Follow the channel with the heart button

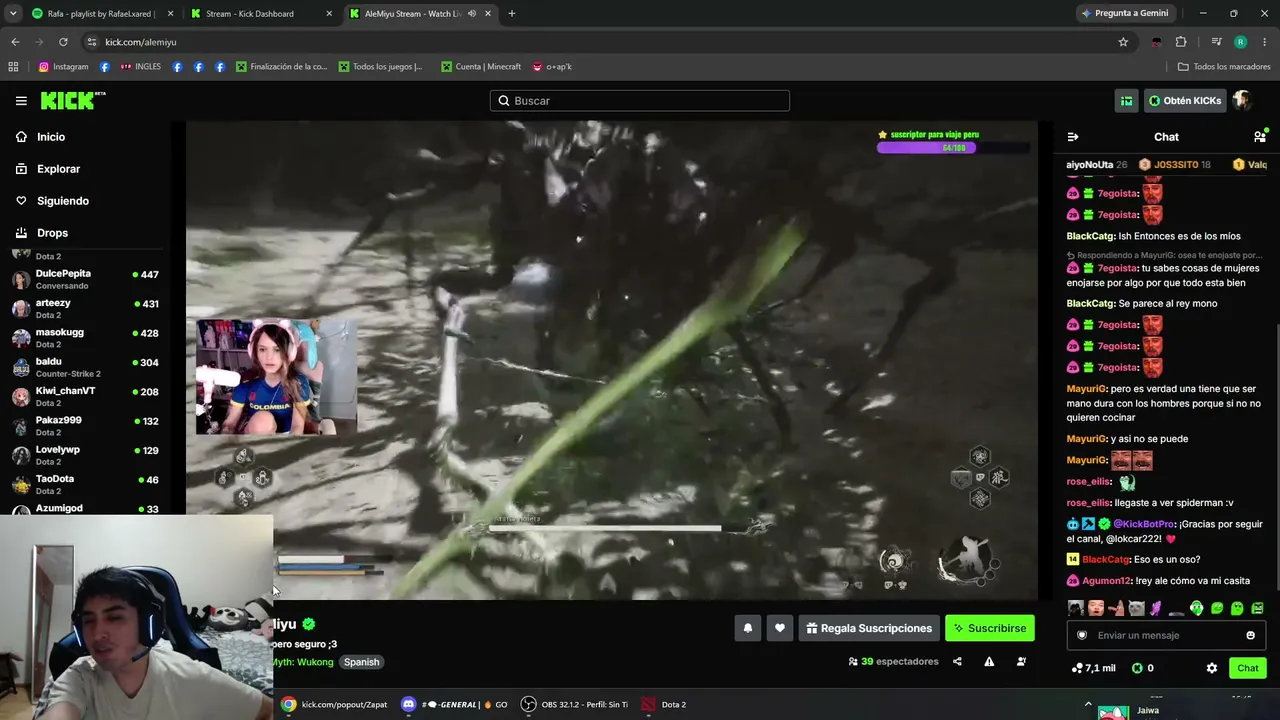point(780,628)
